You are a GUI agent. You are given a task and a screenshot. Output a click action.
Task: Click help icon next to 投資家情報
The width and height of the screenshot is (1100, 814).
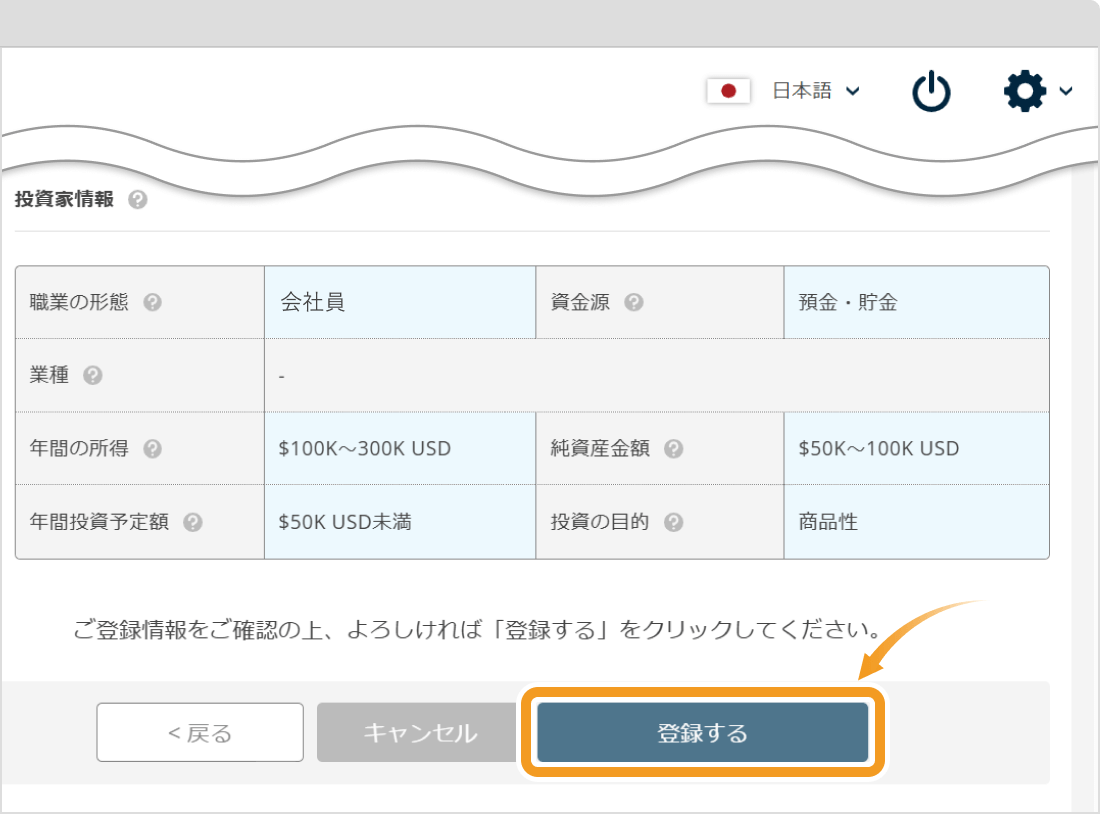138,200
